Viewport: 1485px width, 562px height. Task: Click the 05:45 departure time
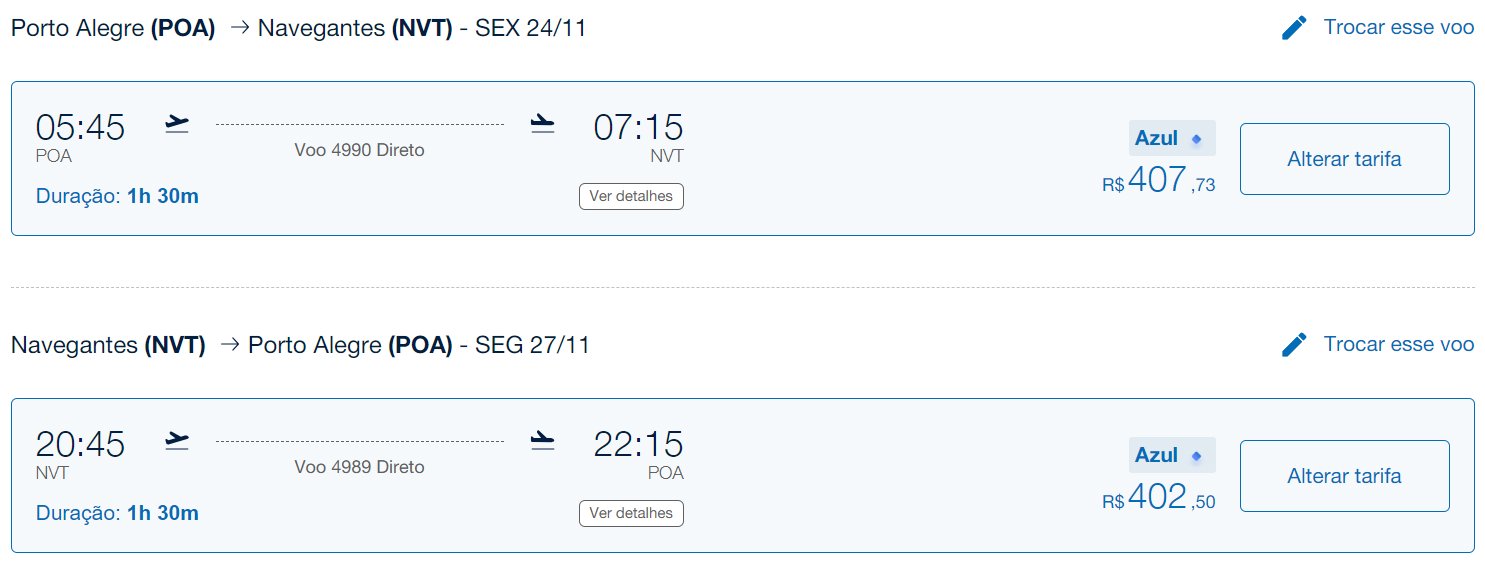tap(80, 128)
